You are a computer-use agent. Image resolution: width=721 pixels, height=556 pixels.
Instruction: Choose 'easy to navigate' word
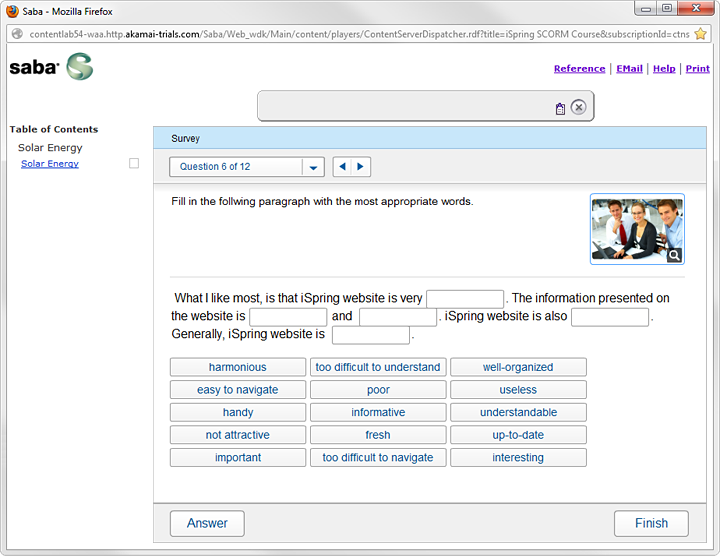[238, 390]
